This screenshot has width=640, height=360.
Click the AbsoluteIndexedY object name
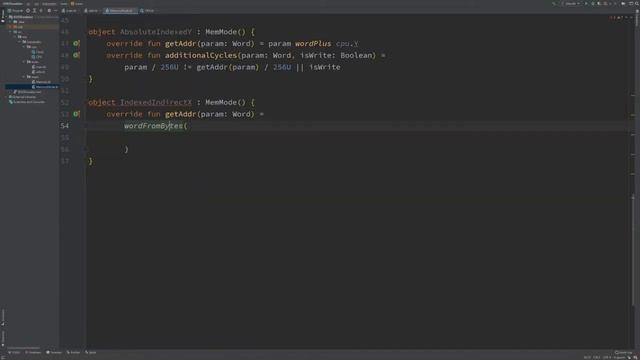point(156,32)
